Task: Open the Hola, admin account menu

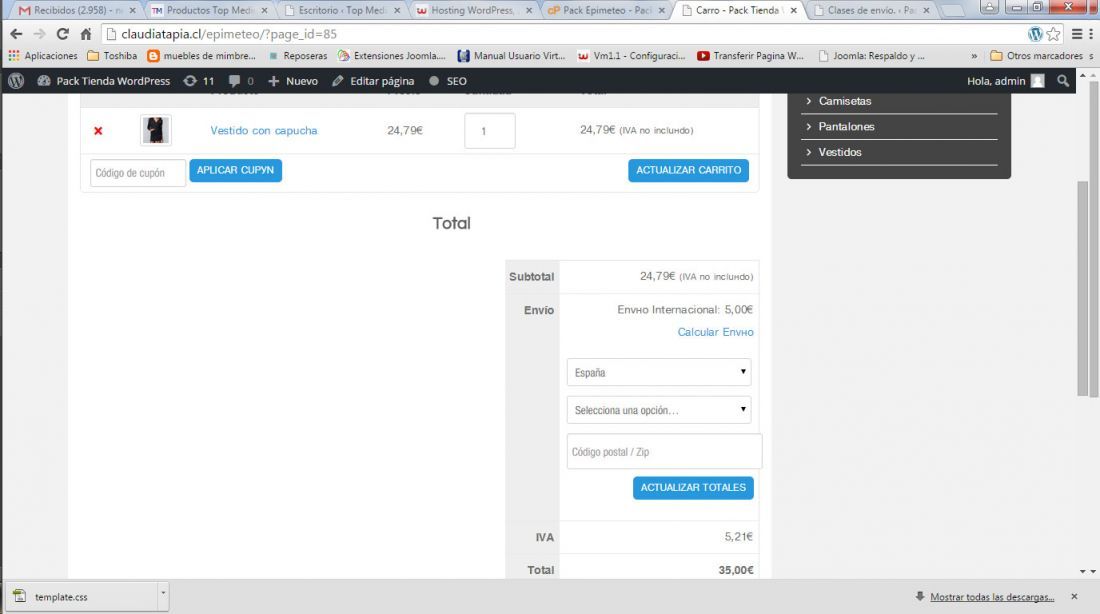Action: click(x=1005, y=81)
